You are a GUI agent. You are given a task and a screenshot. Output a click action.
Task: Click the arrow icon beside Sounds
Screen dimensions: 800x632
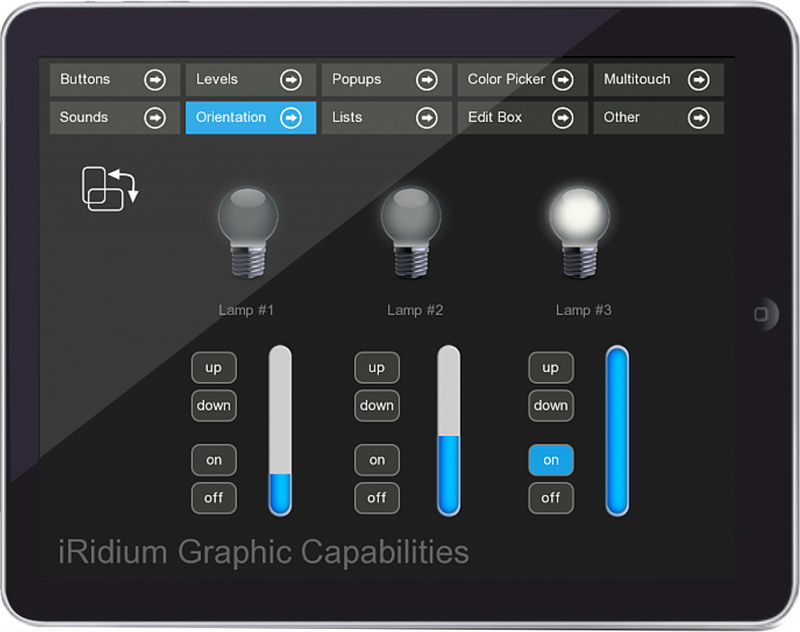point(157,117)
